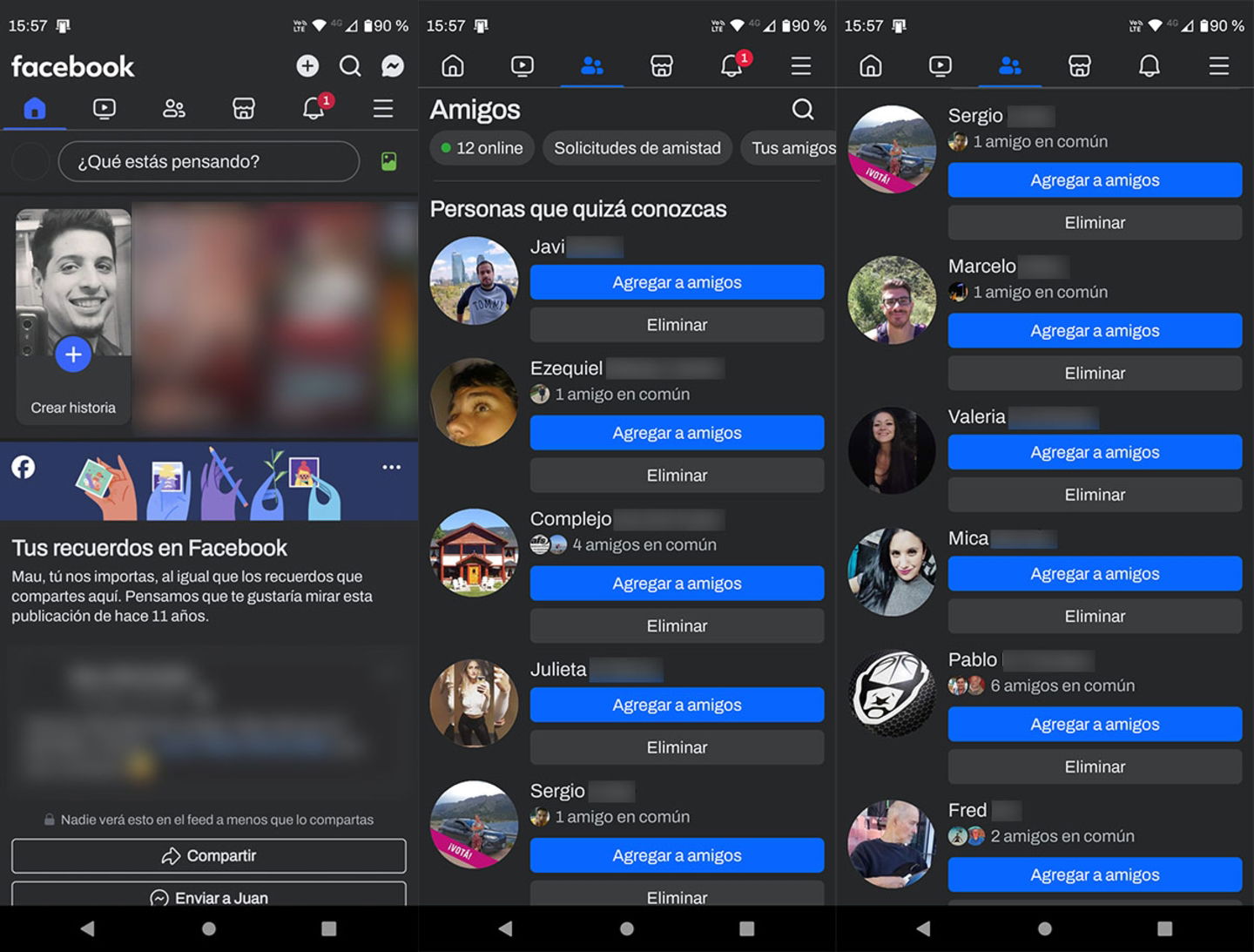Viewport: 1254px width, 952px height.
Task: Add Javi with 'Agregar a amigos'
Action: 677,282
